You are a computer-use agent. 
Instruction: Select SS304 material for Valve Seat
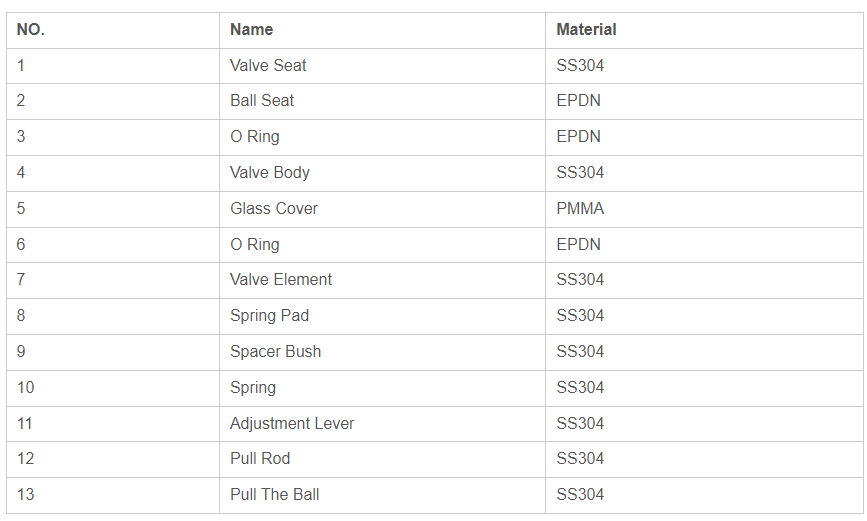click(704, 66)
